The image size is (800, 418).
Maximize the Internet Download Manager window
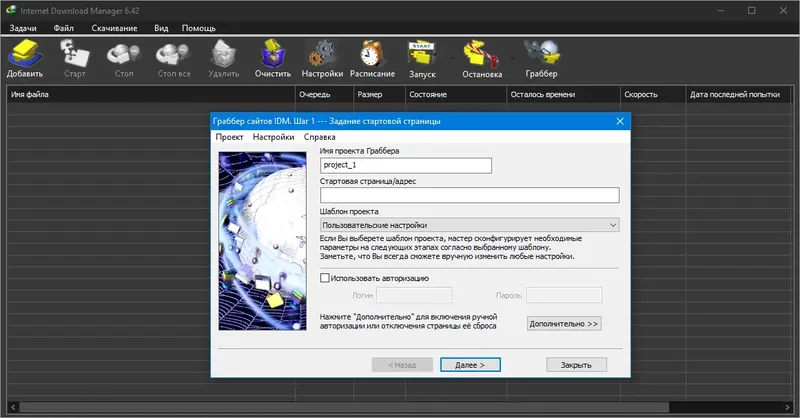pos(752,10)
